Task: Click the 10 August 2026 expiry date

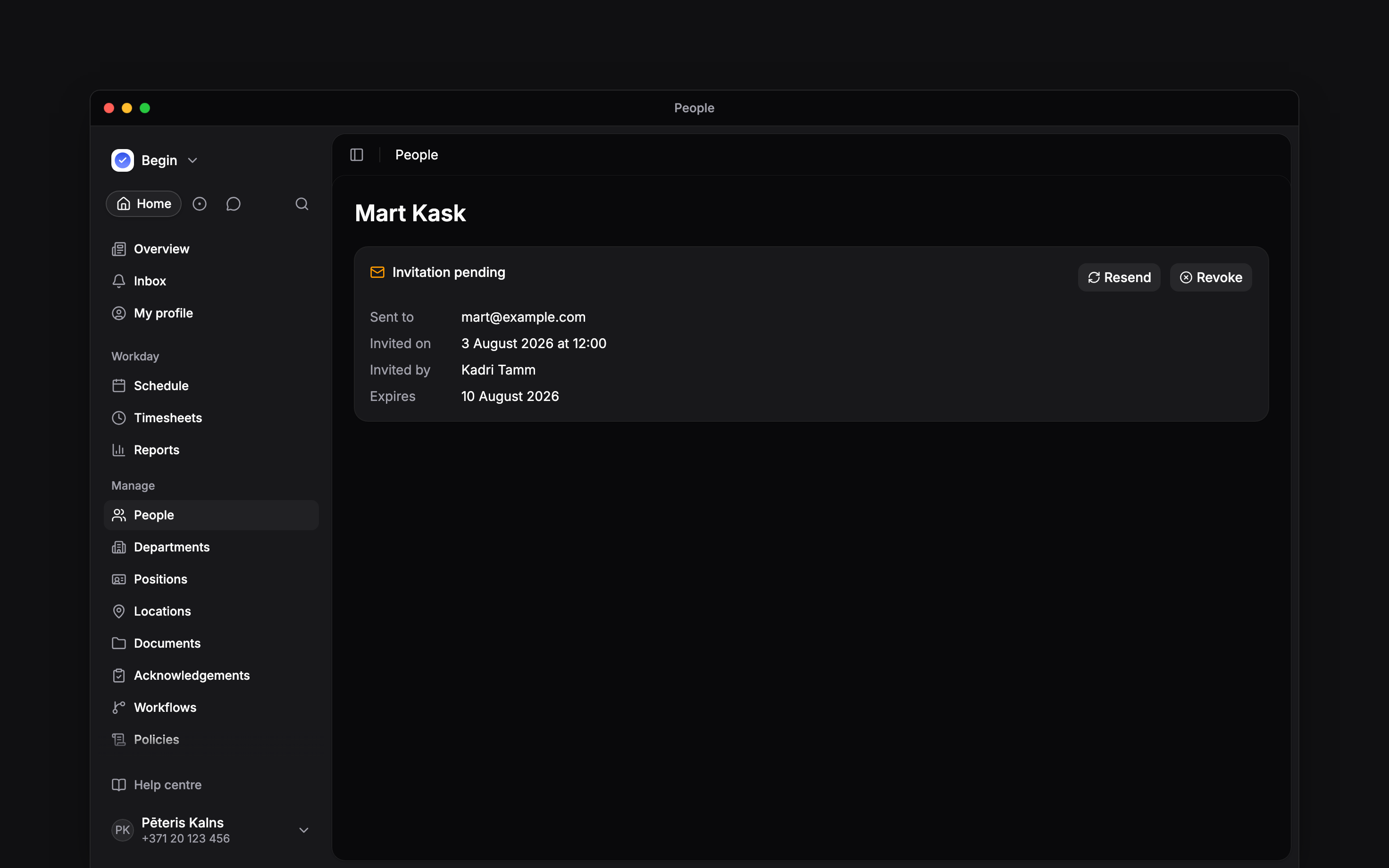Action: (x=510, y=396)
